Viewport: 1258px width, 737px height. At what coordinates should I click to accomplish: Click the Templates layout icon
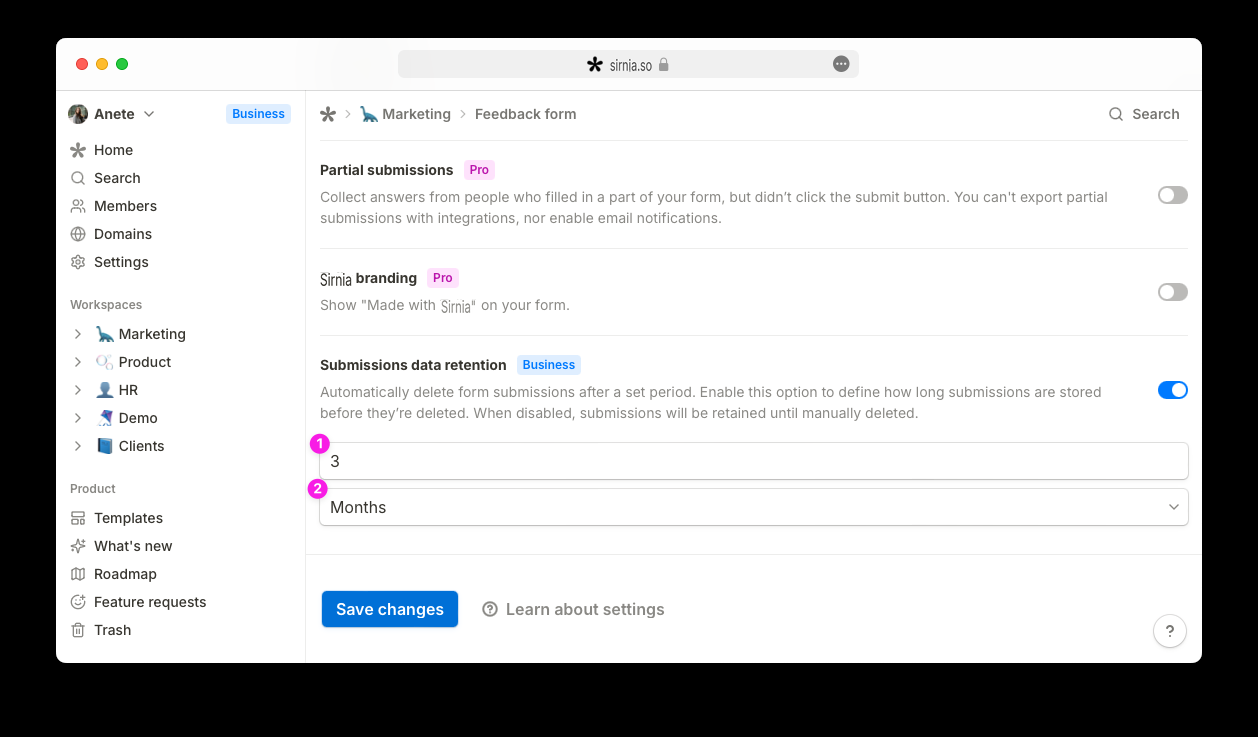pos(78,518)
